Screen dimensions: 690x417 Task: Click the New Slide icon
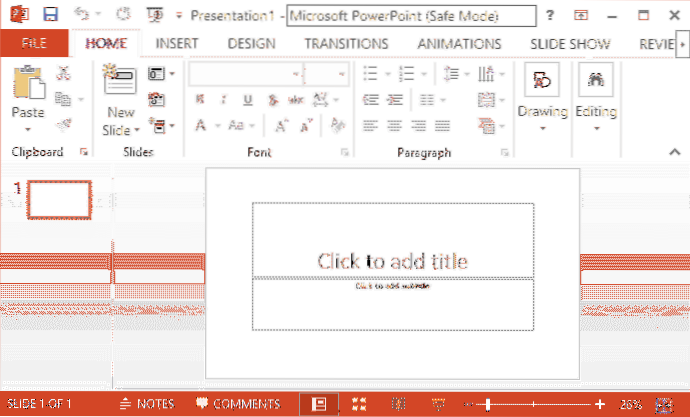coord(120,86)
